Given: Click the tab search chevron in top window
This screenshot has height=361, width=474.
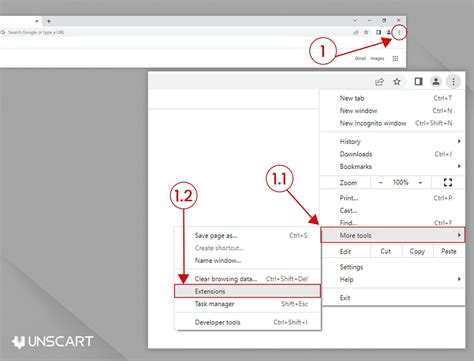Looking at the screenshot, I should (355, 20).
